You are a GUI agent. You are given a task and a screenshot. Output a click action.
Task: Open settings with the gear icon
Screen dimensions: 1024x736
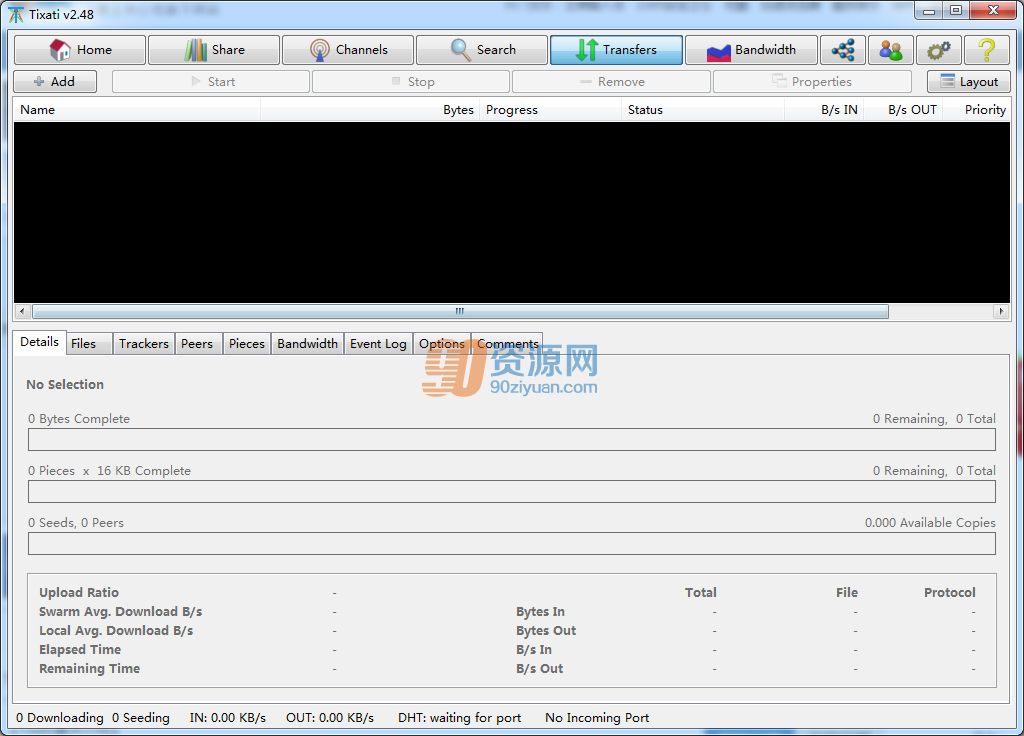(938, 50)
